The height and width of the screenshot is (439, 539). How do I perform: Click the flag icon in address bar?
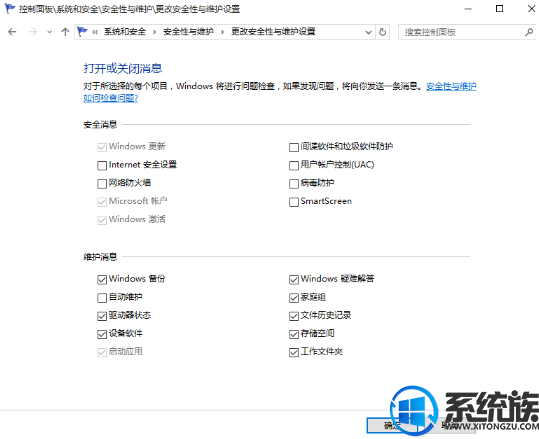pos(82,32)
